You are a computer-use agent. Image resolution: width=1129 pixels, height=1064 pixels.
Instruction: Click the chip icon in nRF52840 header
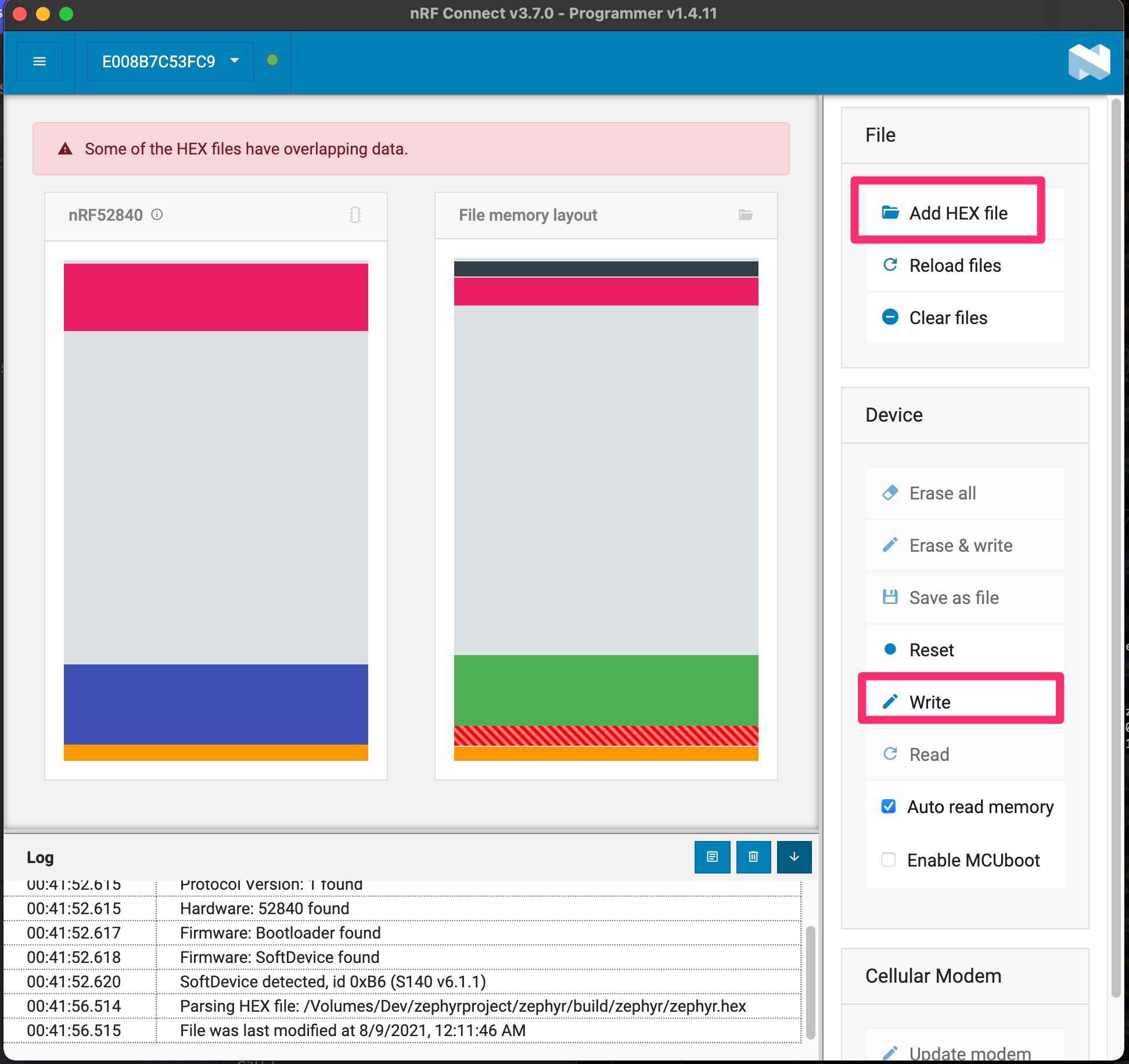[355, 215]
